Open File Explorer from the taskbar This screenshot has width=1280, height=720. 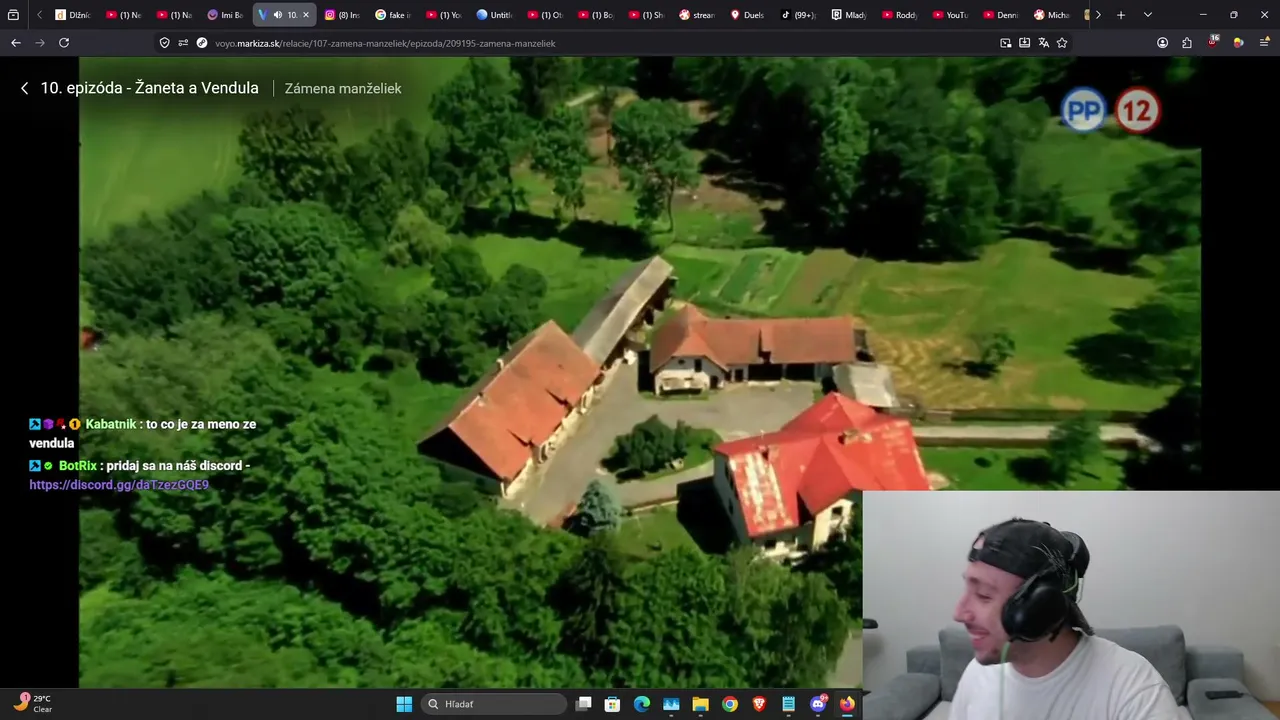[x=701, y=704]
